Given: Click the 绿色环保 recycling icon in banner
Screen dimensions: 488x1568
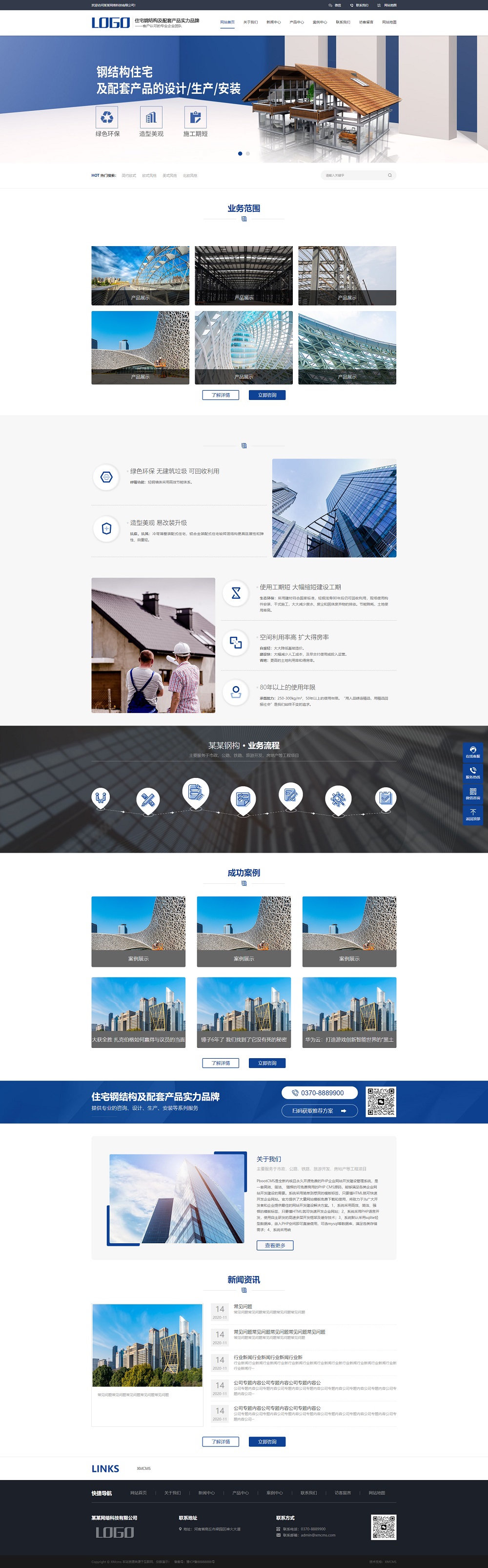Looking at the screenshot, I should tap(106, 117).
